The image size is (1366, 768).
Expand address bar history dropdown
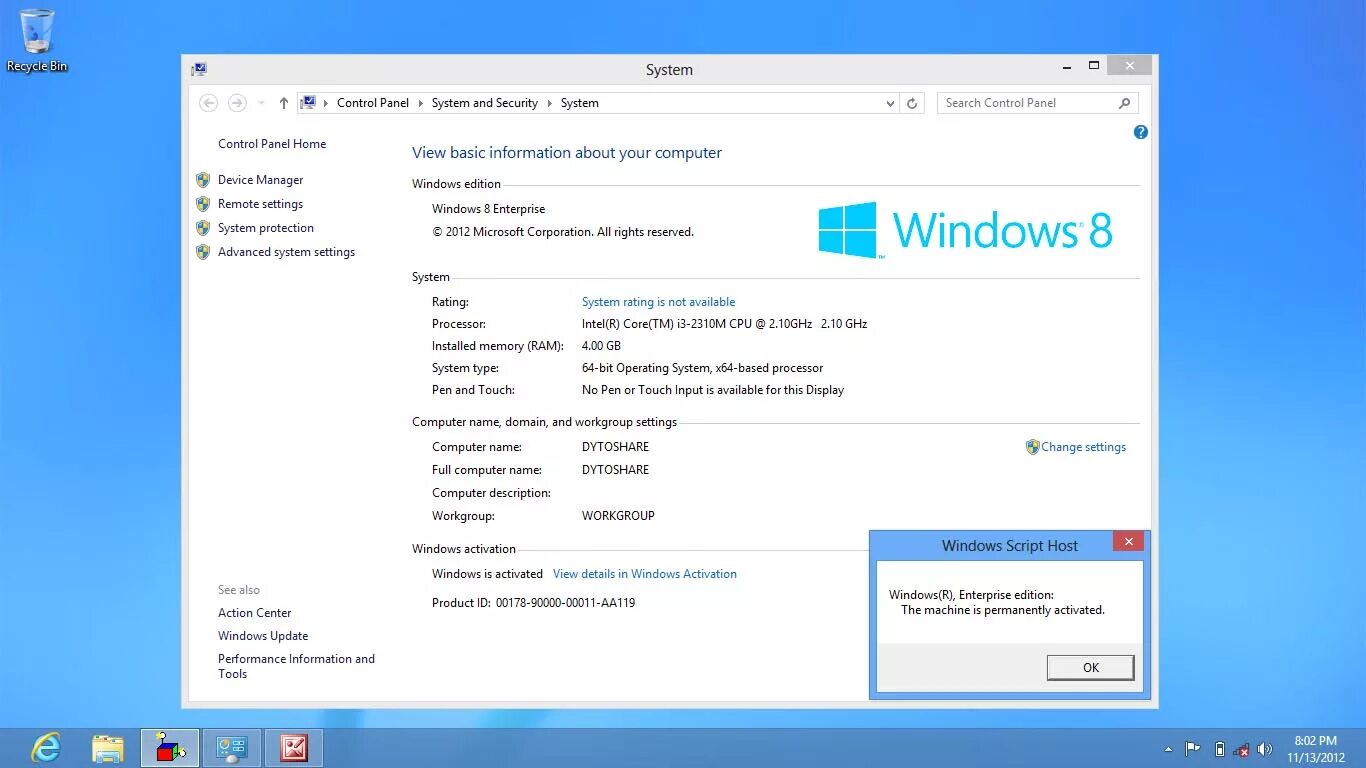[x=890, y=103]
